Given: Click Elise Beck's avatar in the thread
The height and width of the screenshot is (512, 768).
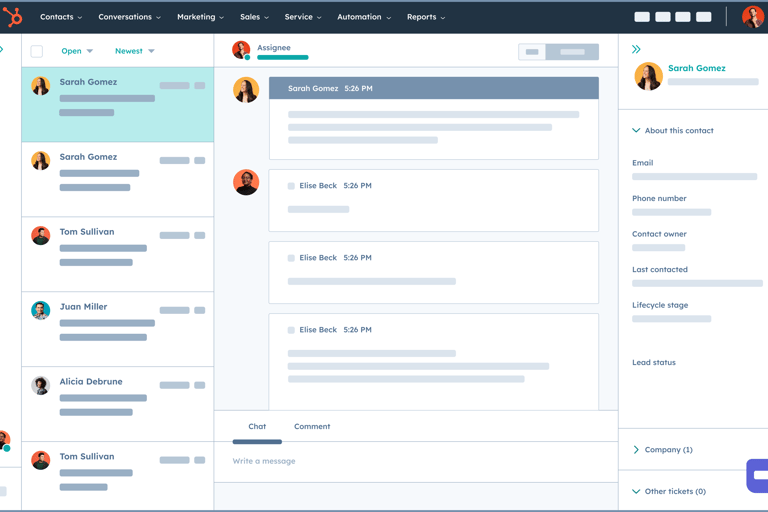Looking at the screenshot, I should pyautogui.click(x=246, y=182).
